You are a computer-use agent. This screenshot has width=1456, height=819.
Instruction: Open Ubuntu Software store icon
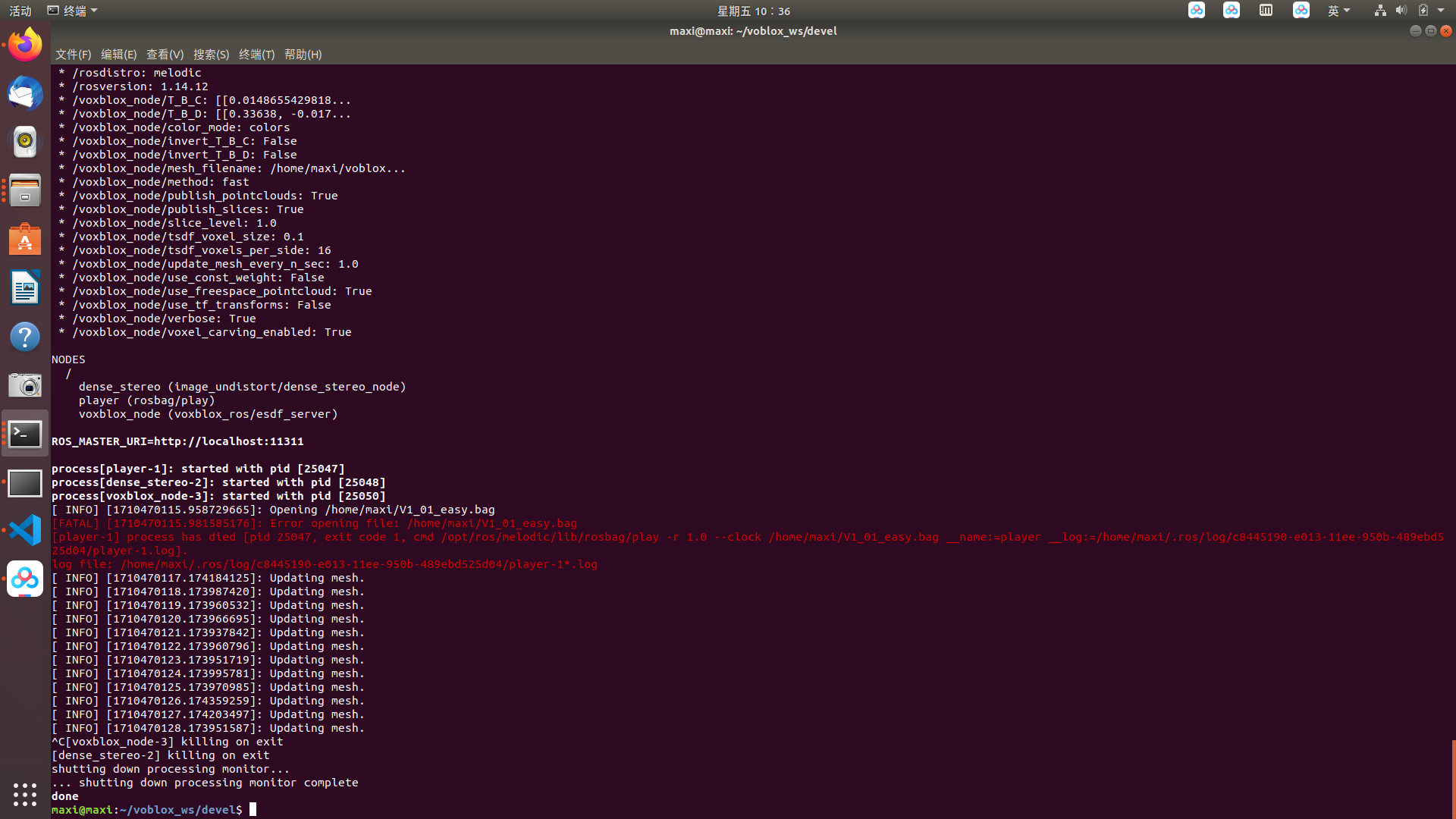coord(25,240)
